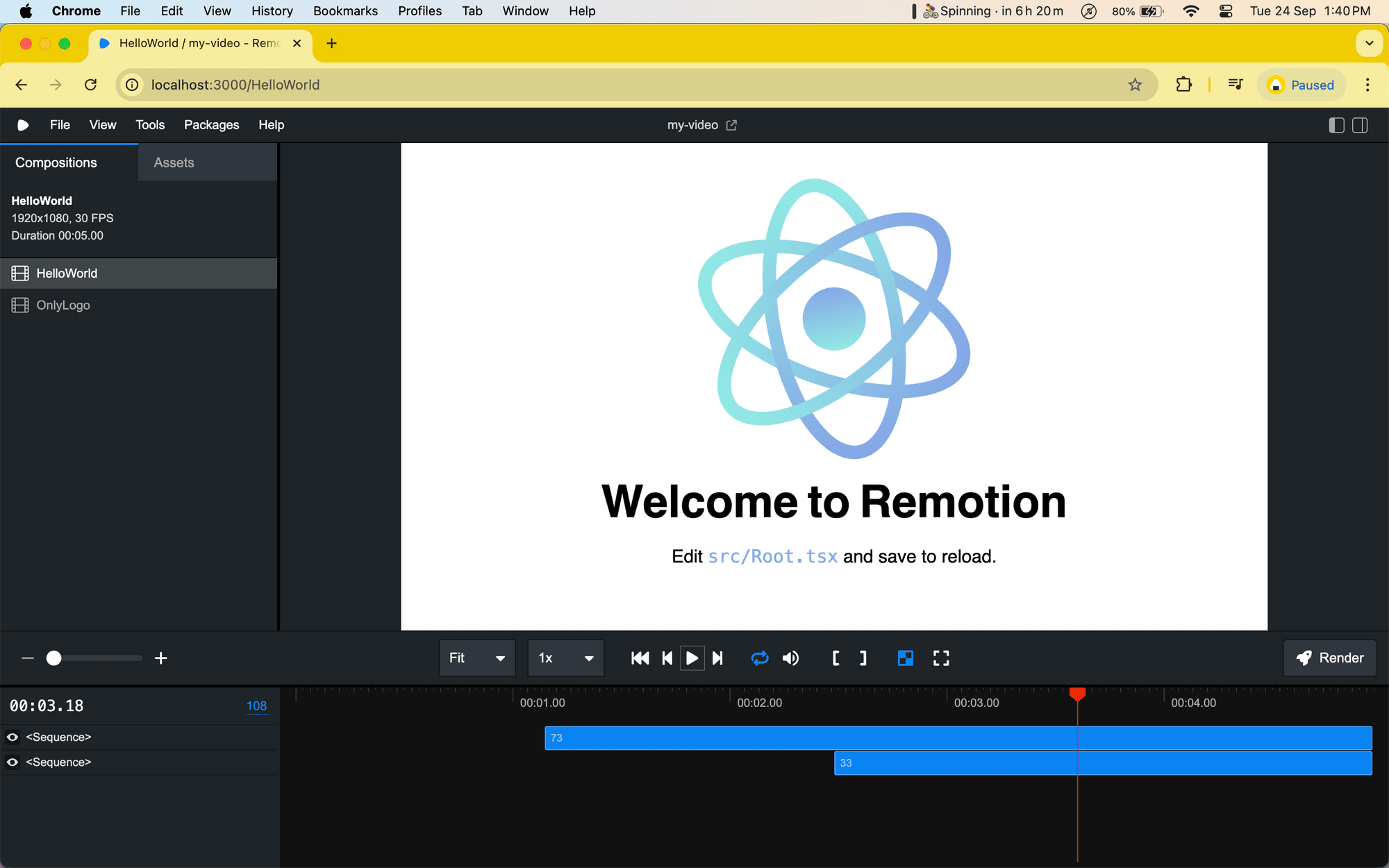Open the Chrome extensions puzzle icon
The width and height of the screenshot is (1389, 868).
1184,85
